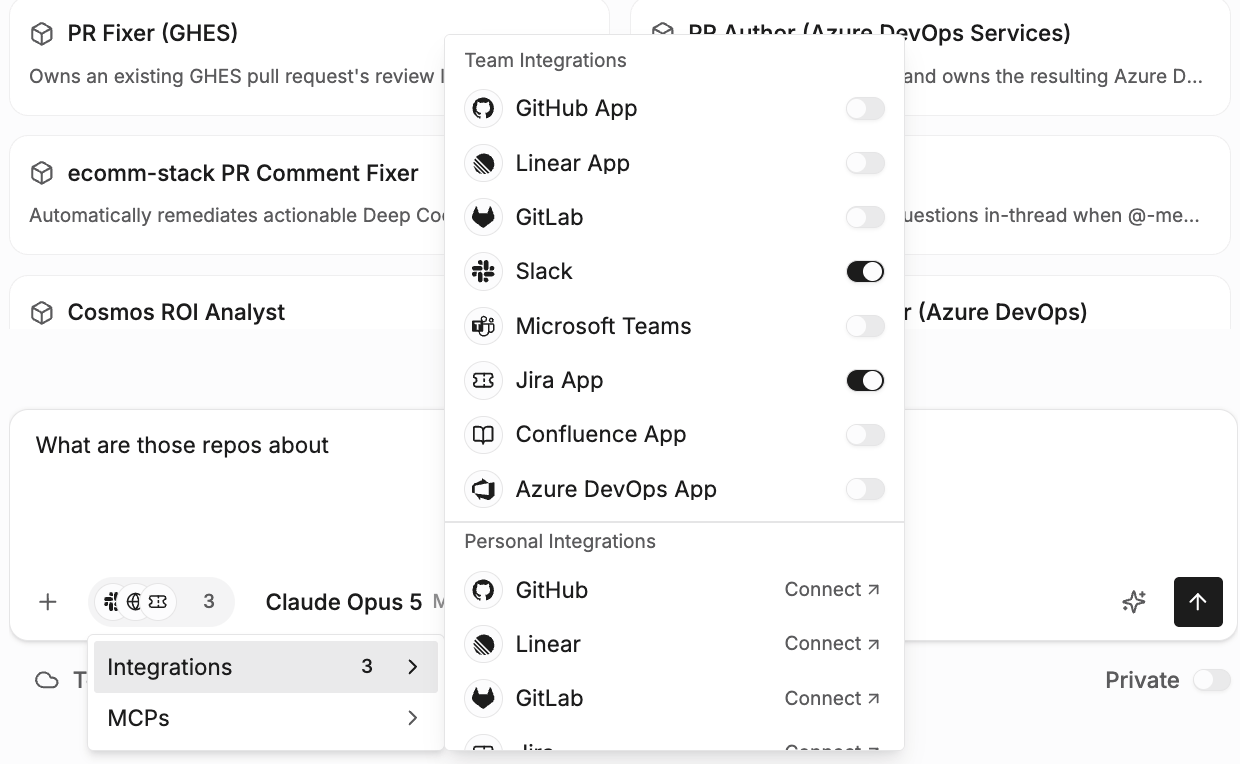This screenshot has height=764, width=1240.
Task: Click the personal GitHub logo icon
Action: click(484, 590)
